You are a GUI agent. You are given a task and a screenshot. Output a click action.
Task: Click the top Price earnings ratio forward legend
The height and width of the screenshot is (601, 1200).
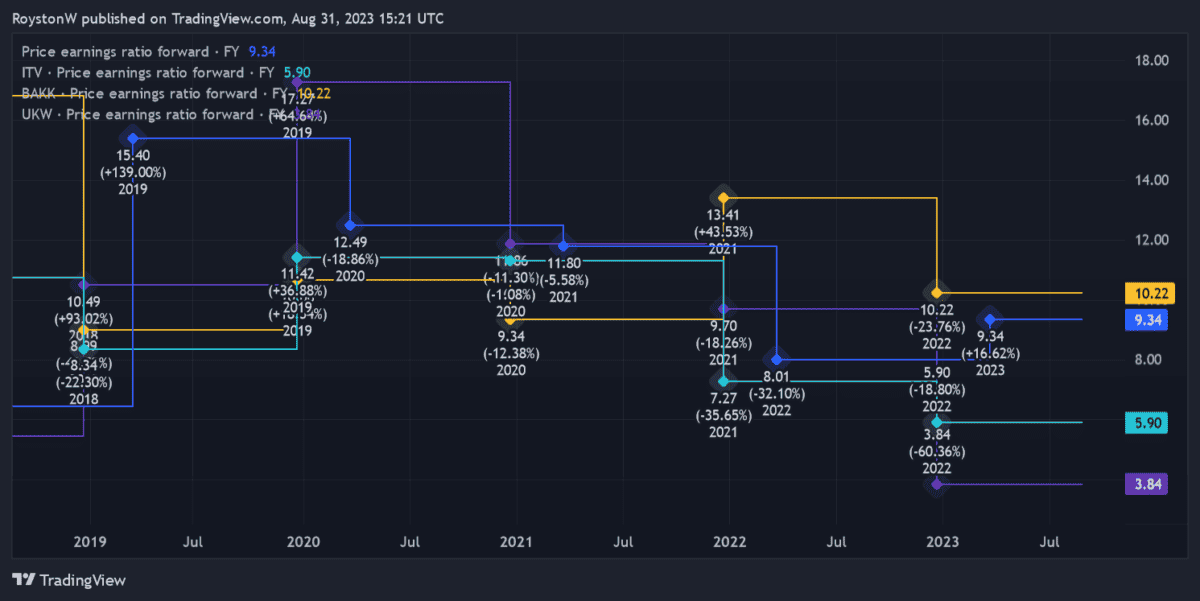pyautogui.click(x=132, y=52)
